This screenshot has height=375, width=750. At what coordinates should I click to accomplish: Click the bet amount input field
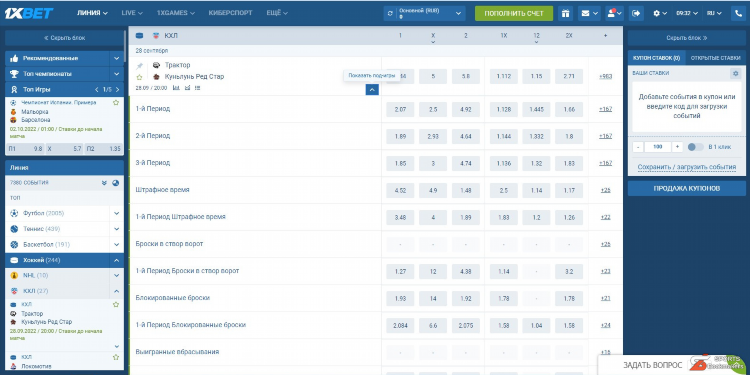658,147
